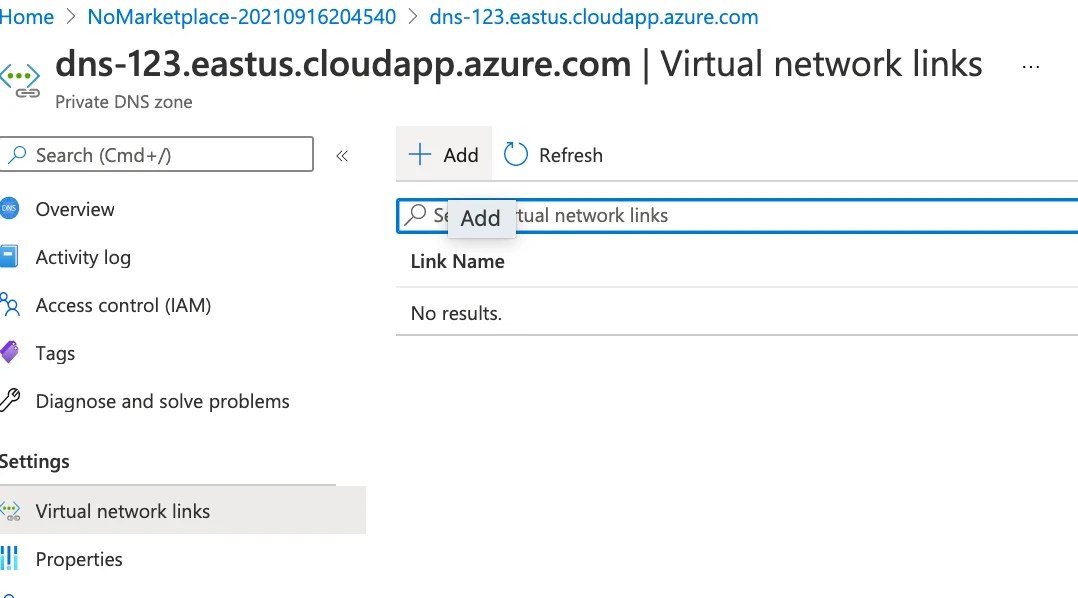Click the Activity log icon
1078x598 pixels.
[8, 256]
